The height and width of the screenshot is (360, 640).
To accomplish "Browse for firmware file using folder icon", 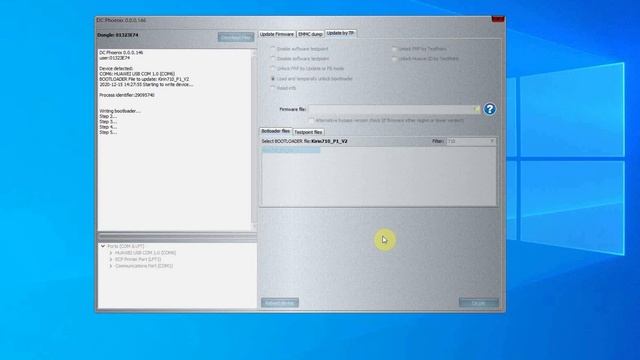I will click(x=476, y=109).
